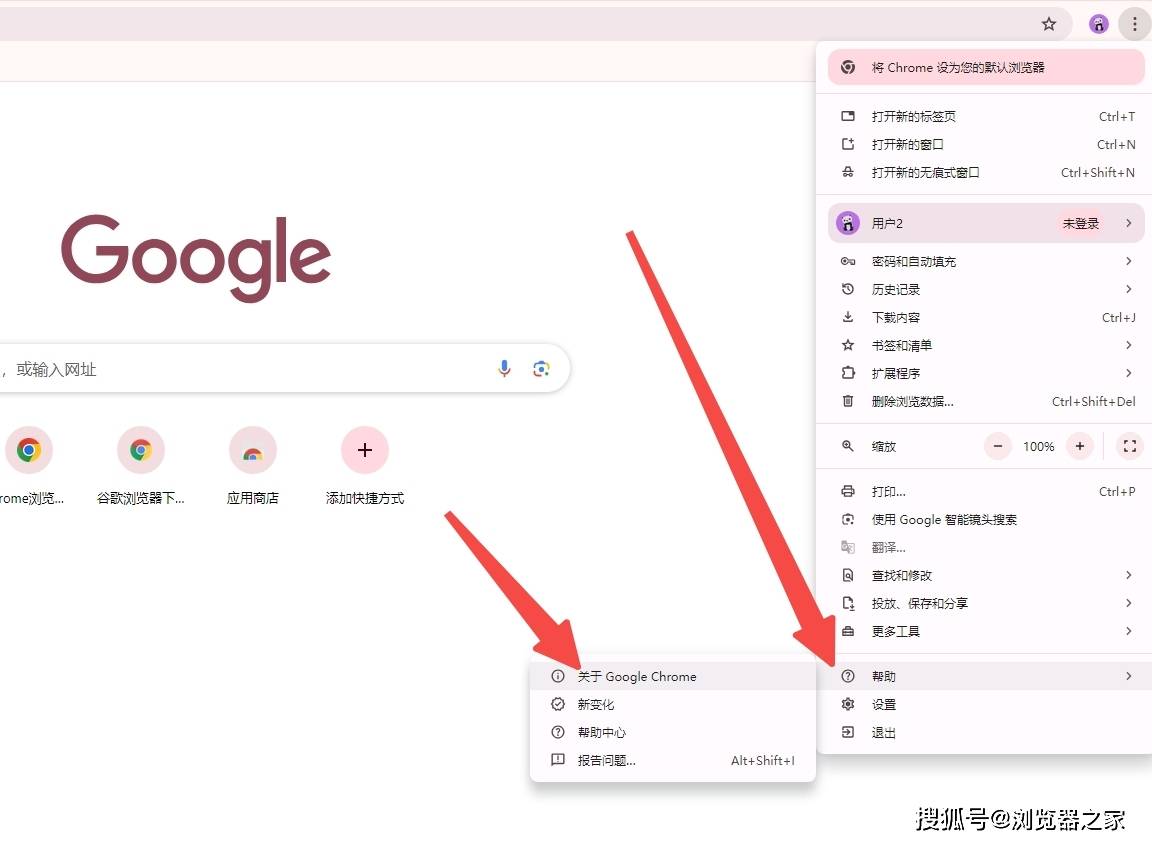Open a new incognito window

click(986, 173)
